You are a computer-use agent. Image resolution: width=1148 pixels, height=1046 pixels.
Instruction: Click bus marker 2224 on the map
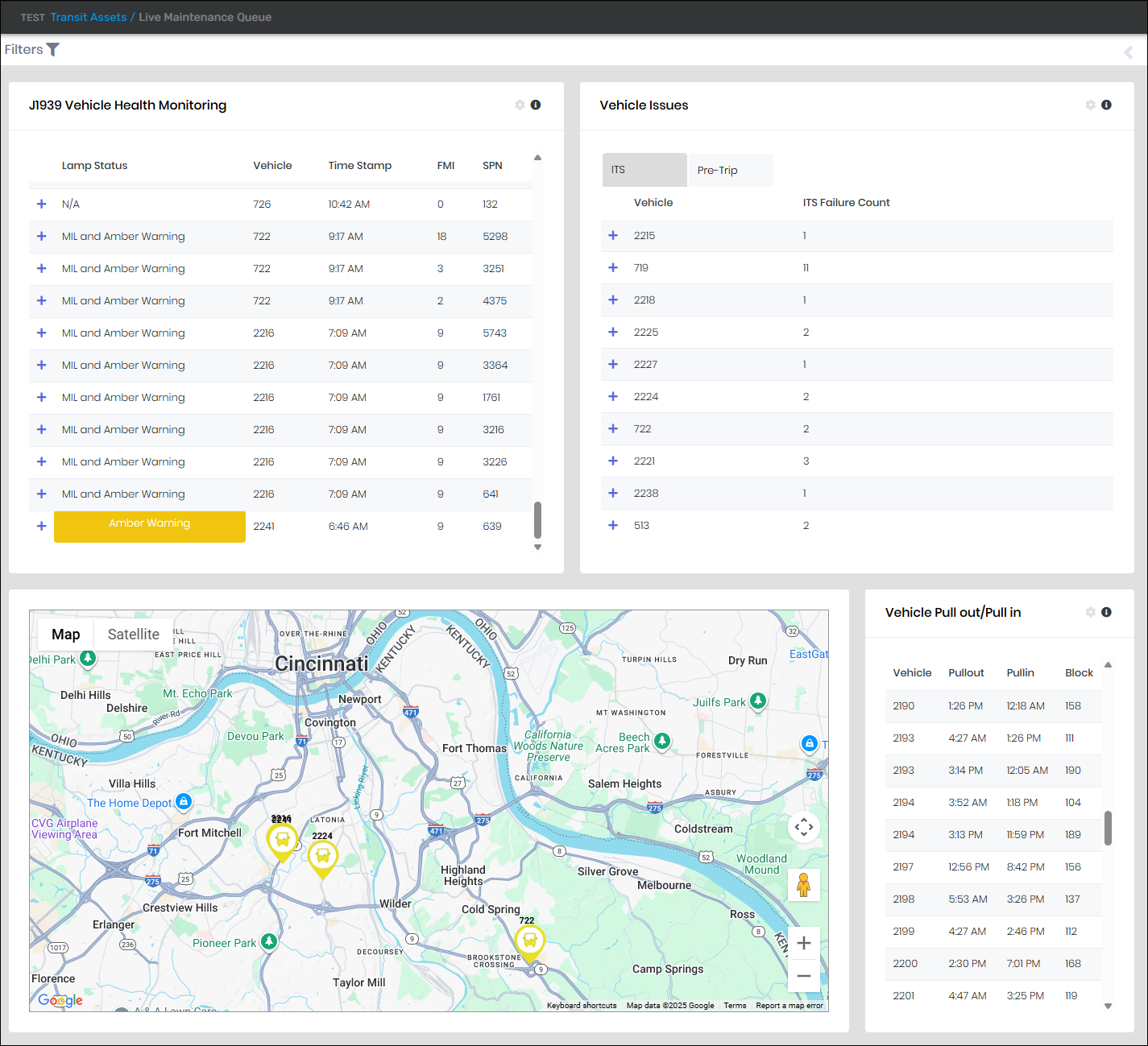pyautogui.click(x=322, y=857)
